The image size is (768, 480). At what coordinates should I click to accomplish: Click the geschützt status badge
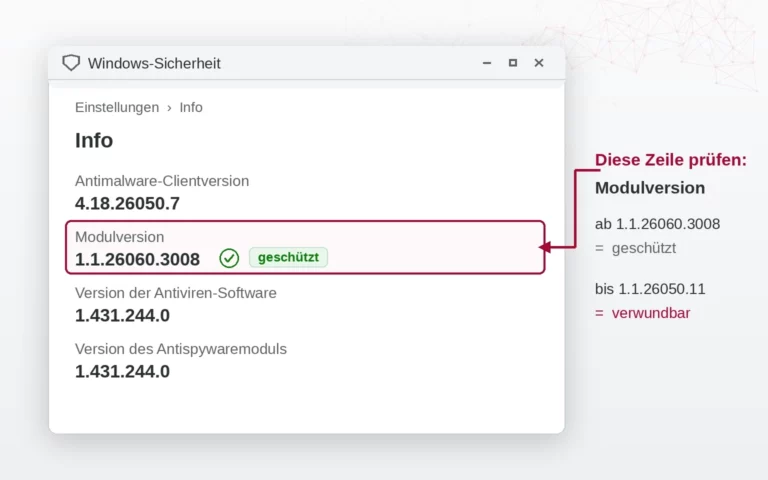[x=288, y=258]
